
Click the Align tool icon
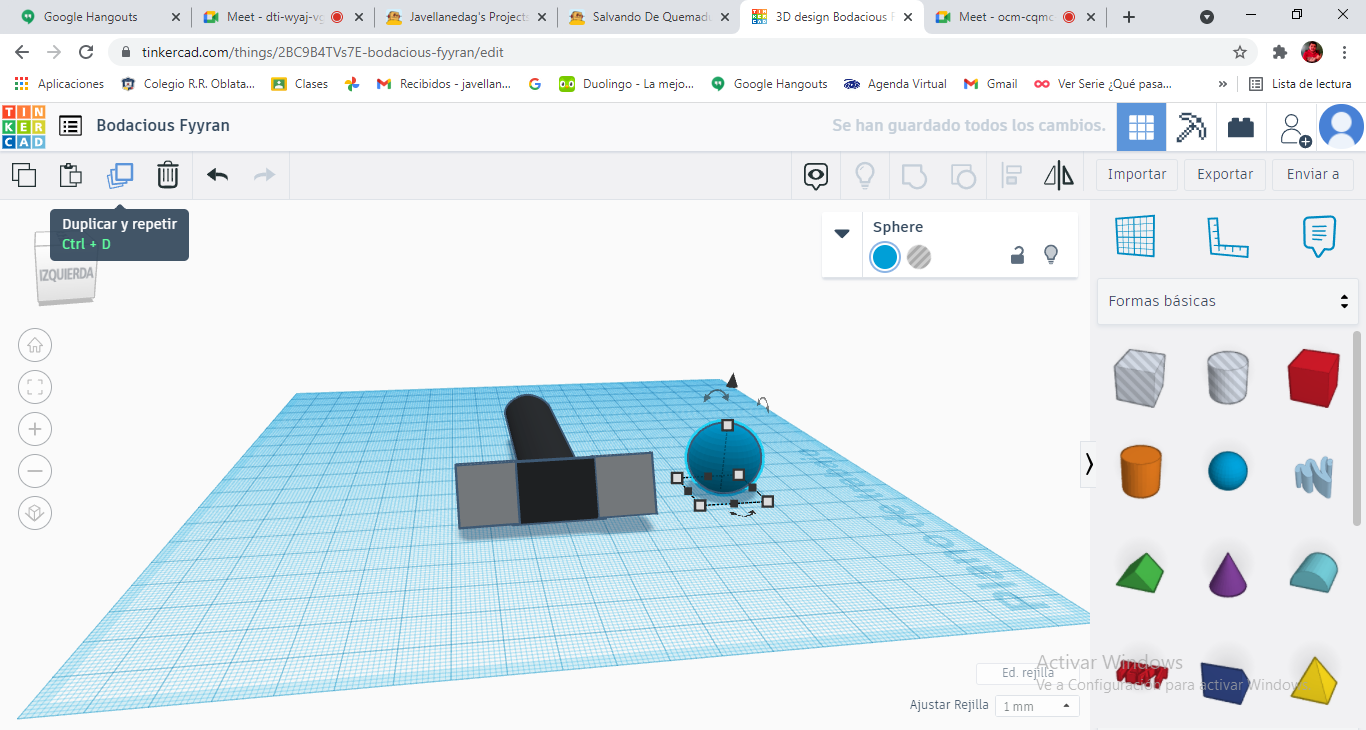click(1011, 176)
